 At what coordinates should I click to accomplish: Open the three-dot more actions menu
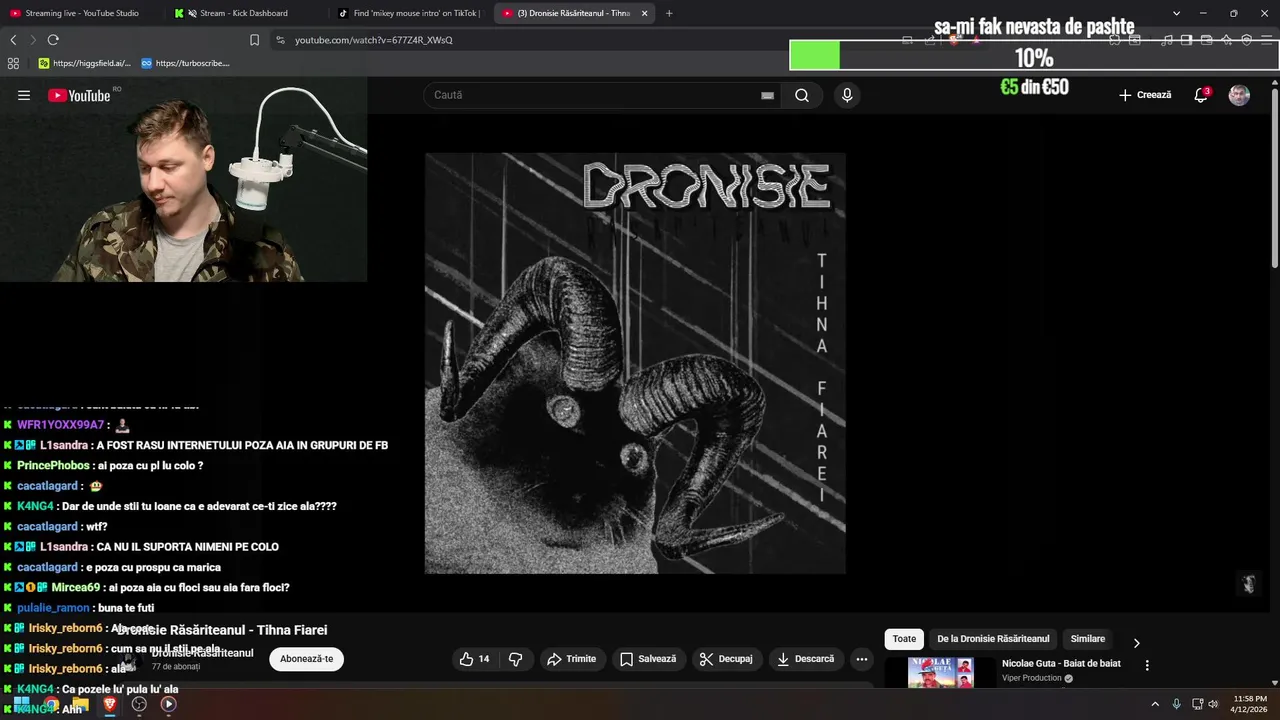click(x=861, y=659)
